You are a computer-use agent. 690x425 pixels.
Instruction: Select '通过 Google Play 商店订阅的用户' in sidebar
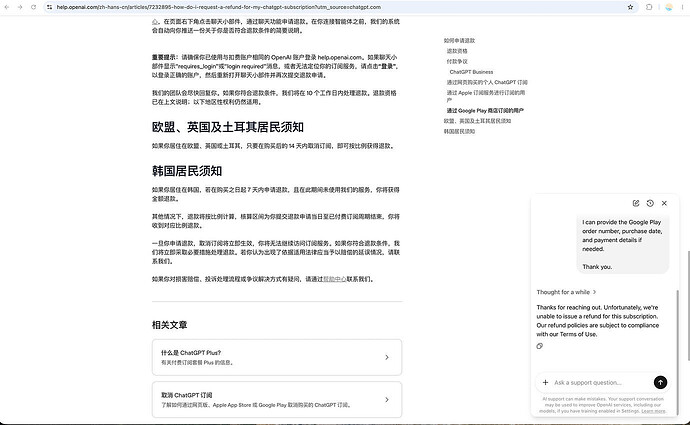tap(485, 110)
